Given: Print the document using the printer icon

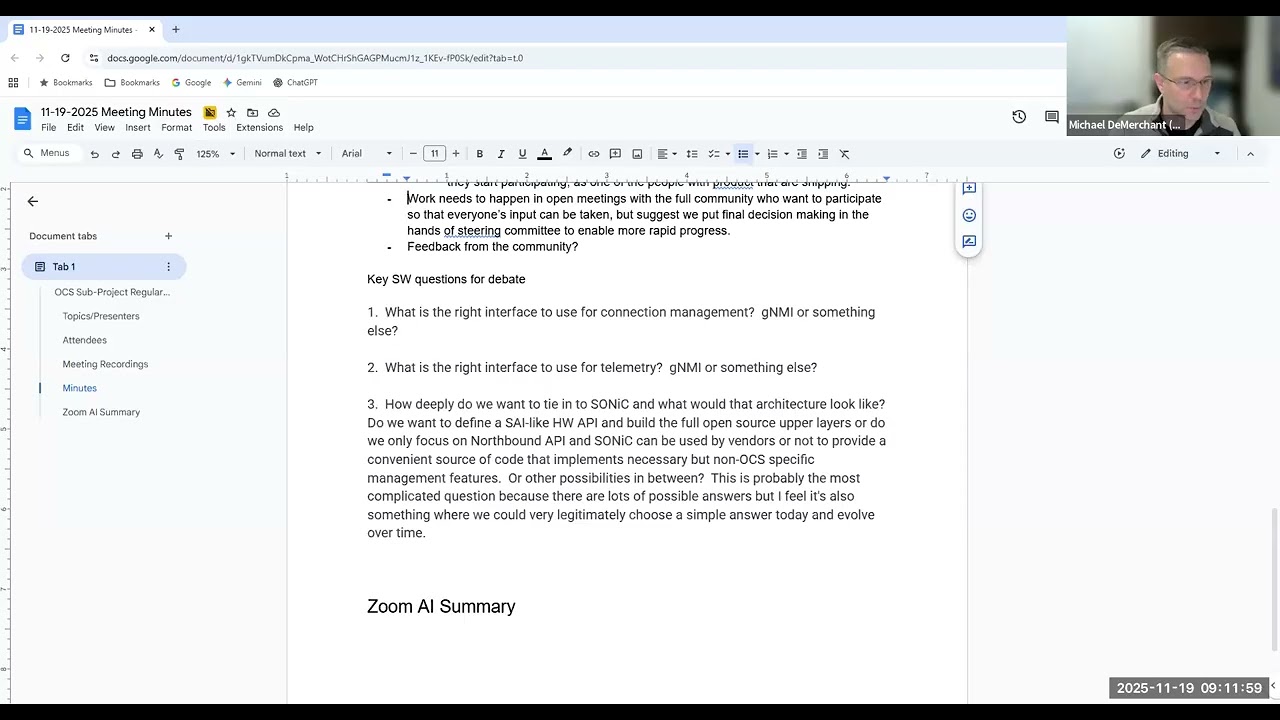Looking at the screenshot, I should pyautogui.click(x=137, y=154).
